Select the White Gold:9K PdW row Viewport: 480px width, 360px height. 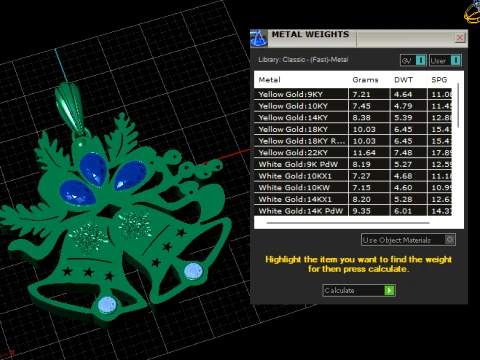353,164
